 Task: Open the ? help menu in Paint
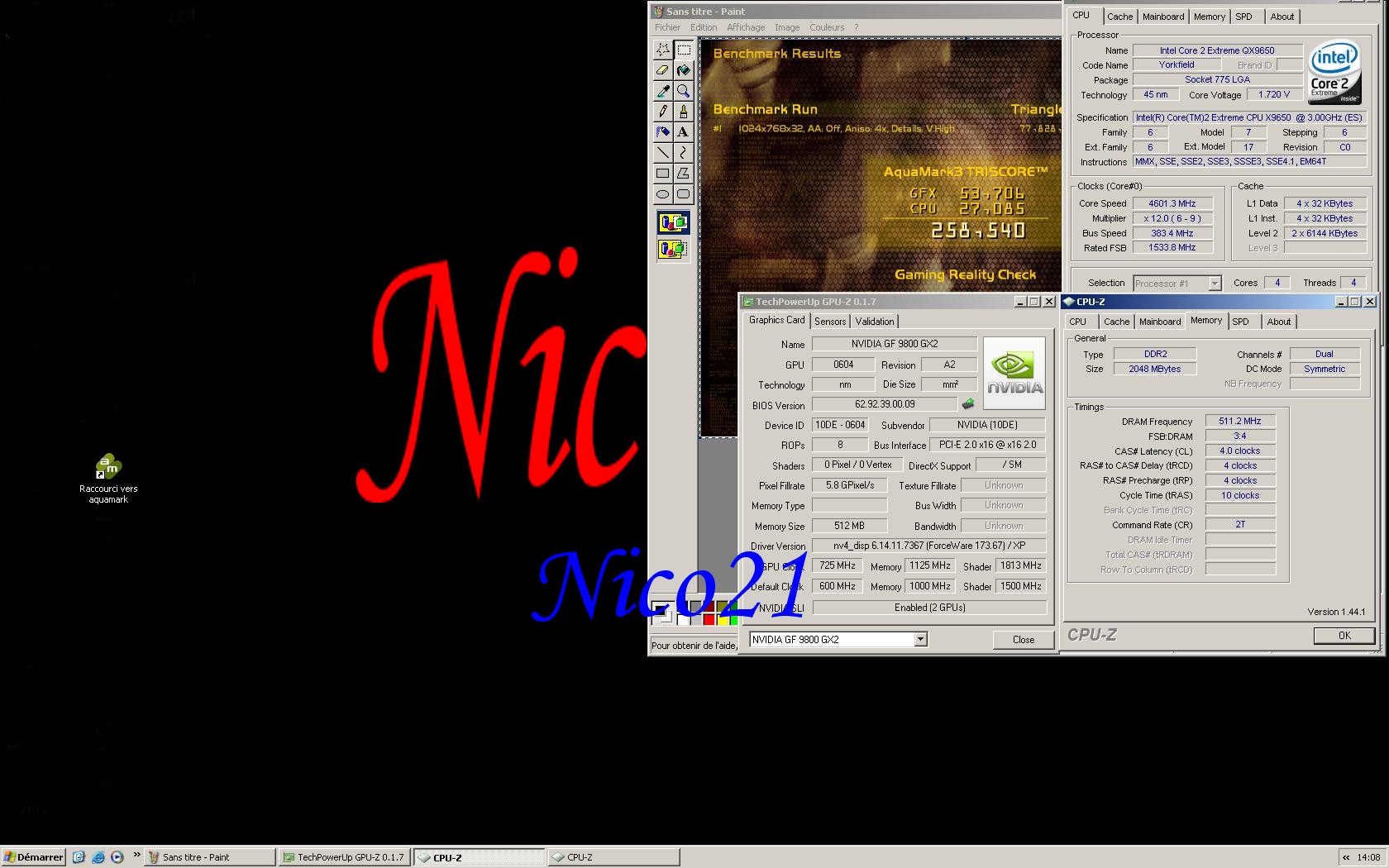click(856, 27)
